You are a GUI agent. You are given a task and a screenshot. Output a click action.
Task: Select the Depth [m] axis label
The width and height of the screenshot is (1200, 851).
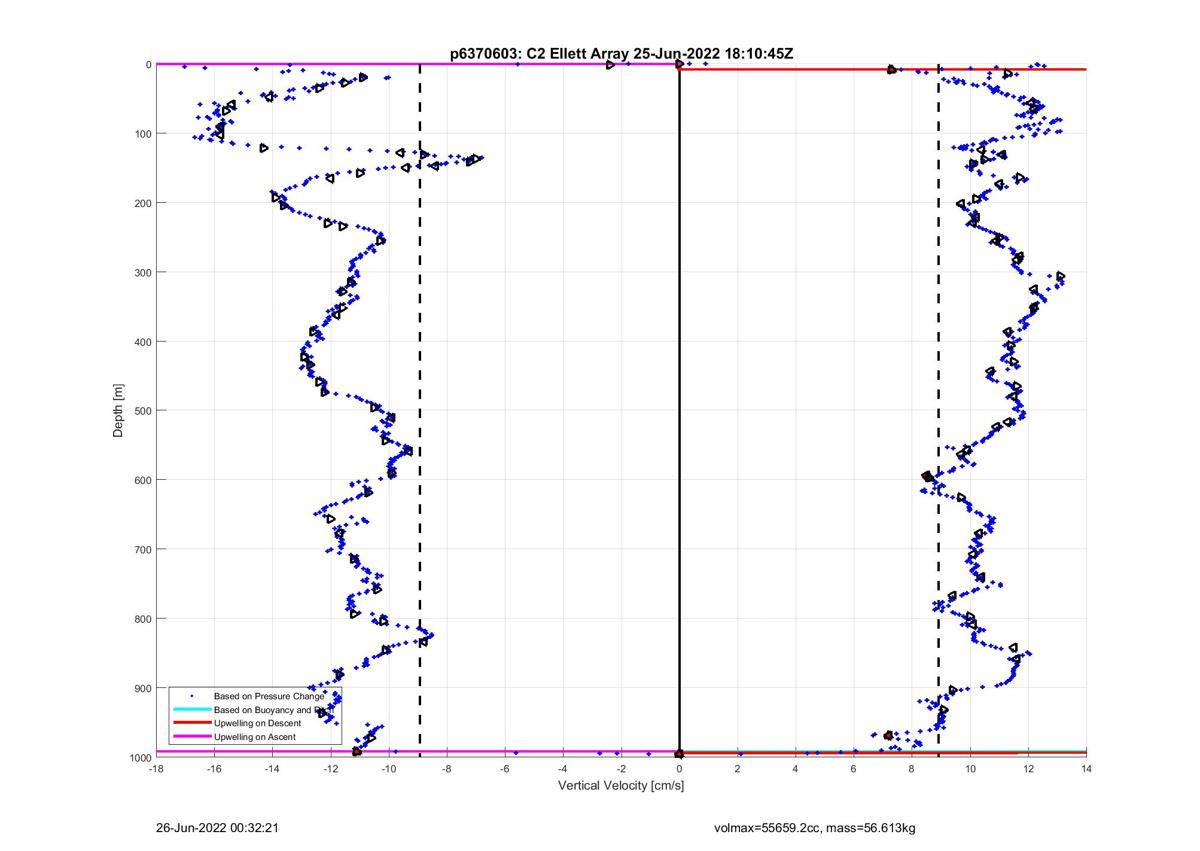[x=119, y=410]
